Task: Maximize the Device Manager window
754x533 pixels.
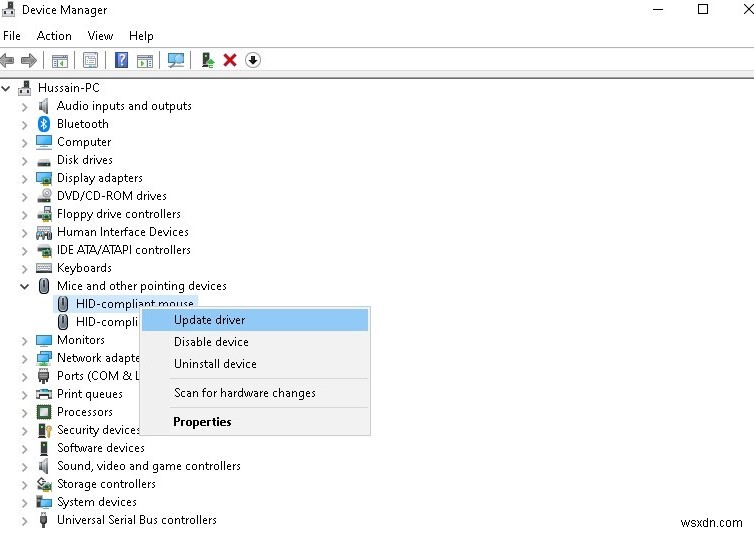Action: tap(703, 9)
